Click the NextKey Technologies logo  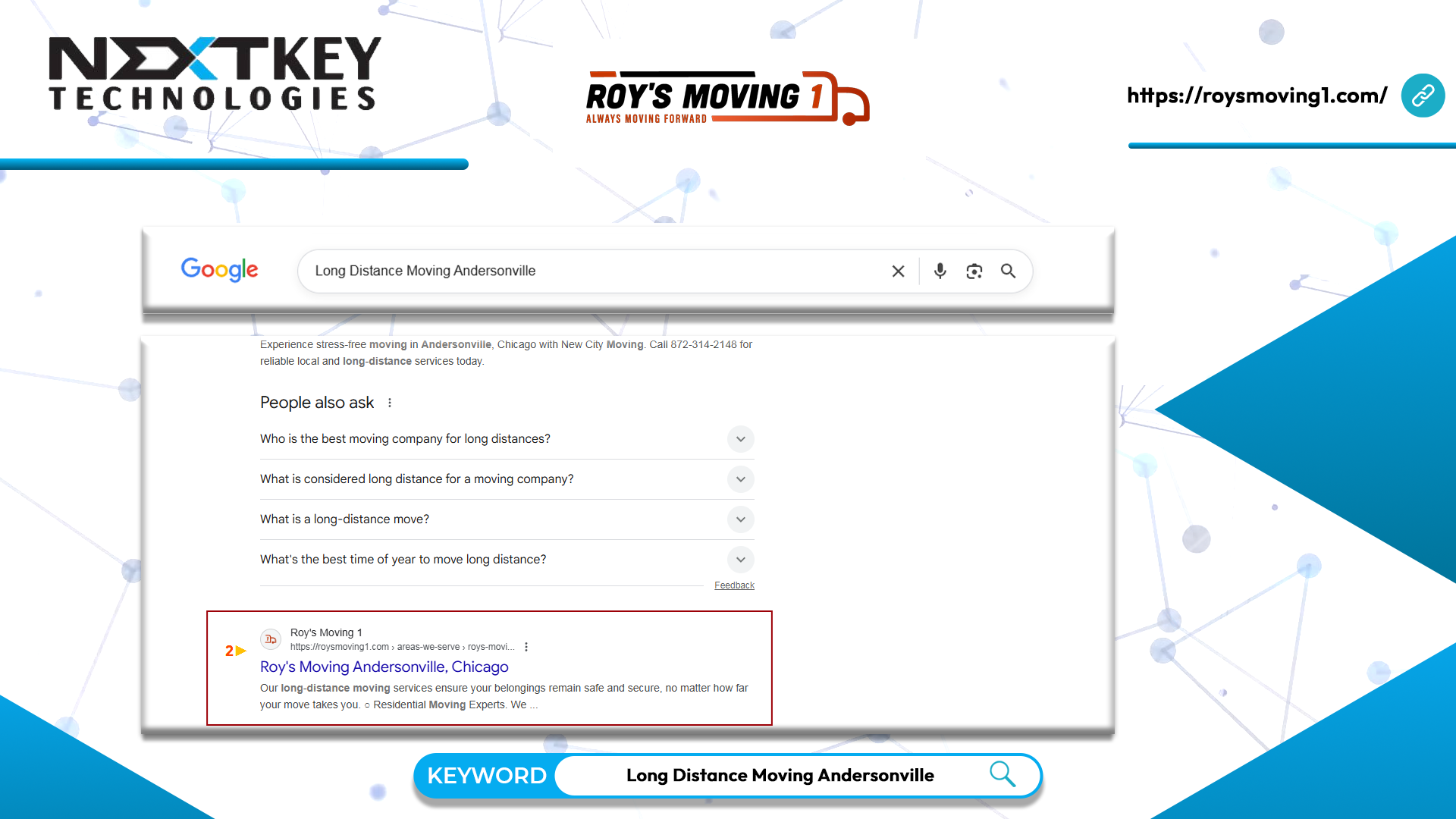coord(215,74)
